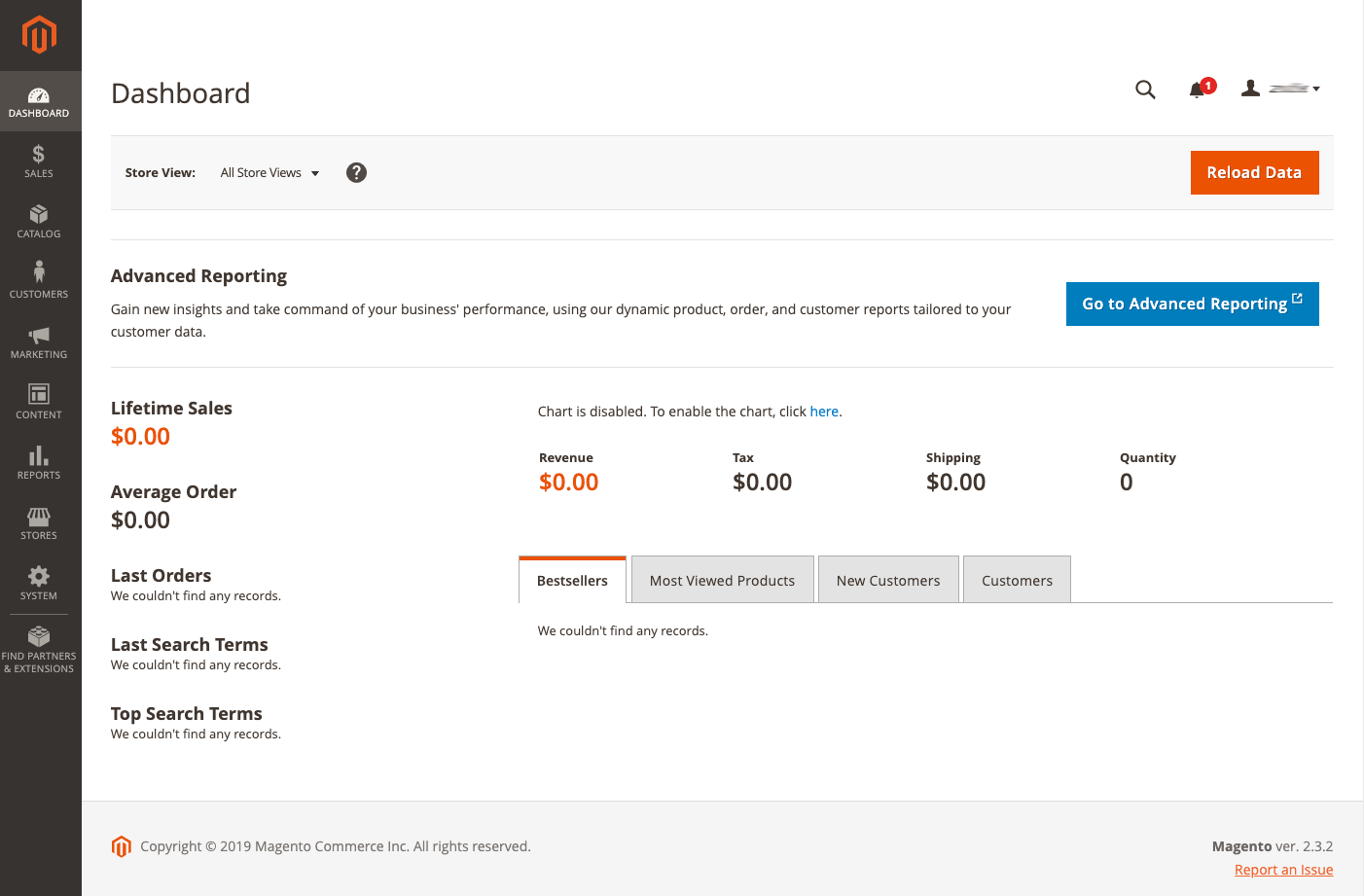Switch to the New Customers tab

(x=888, y=580)
